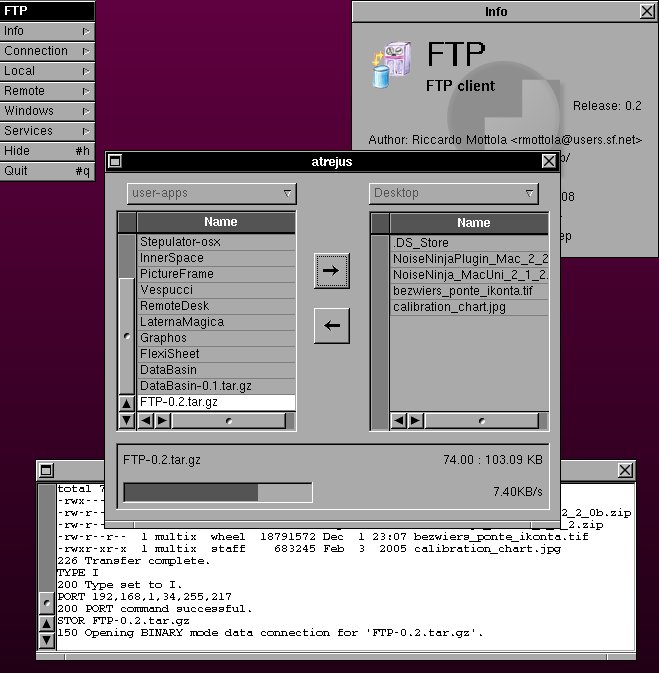
Task: Open the Desktop remote path dropdown
Action: 453,193
